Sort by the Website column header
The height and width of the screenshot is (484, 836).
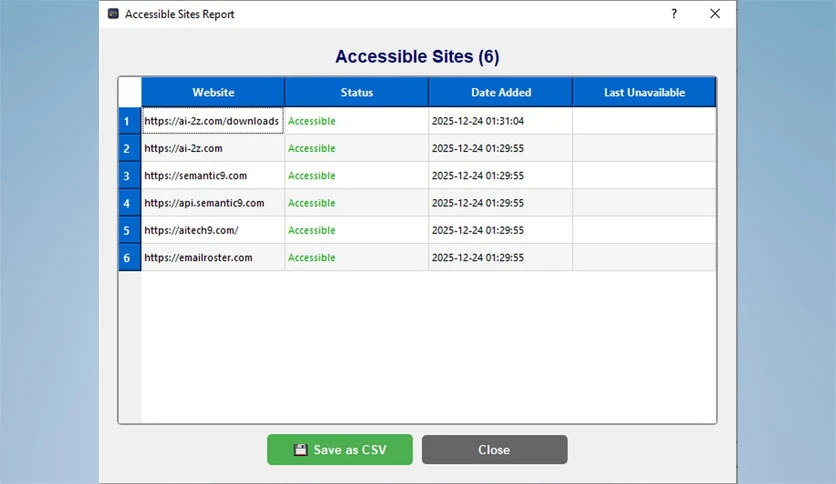point(213,92)
